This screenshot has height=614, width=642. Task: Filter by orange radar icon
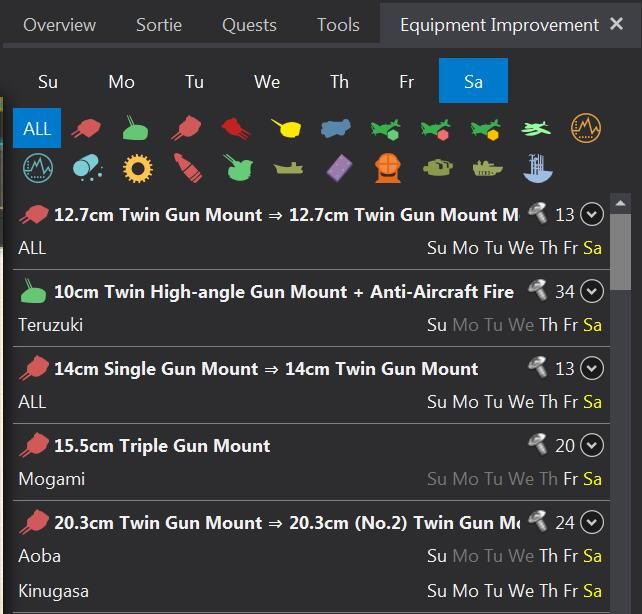click(586, 128)
